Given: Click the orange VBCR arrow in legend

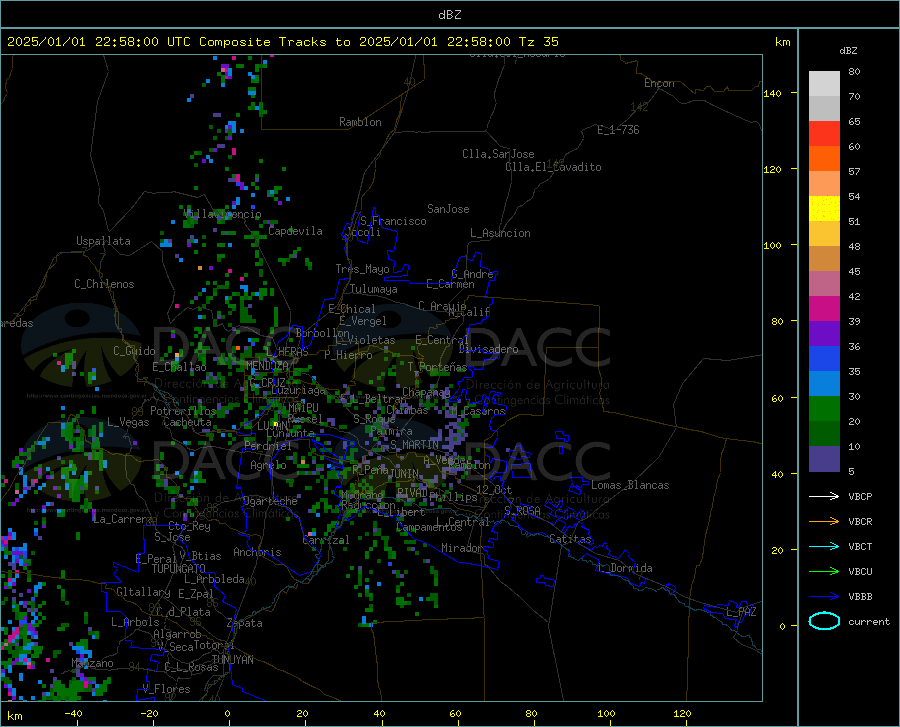Looking at the screenshot, I should pyautogui.click(x=824, y=522).
